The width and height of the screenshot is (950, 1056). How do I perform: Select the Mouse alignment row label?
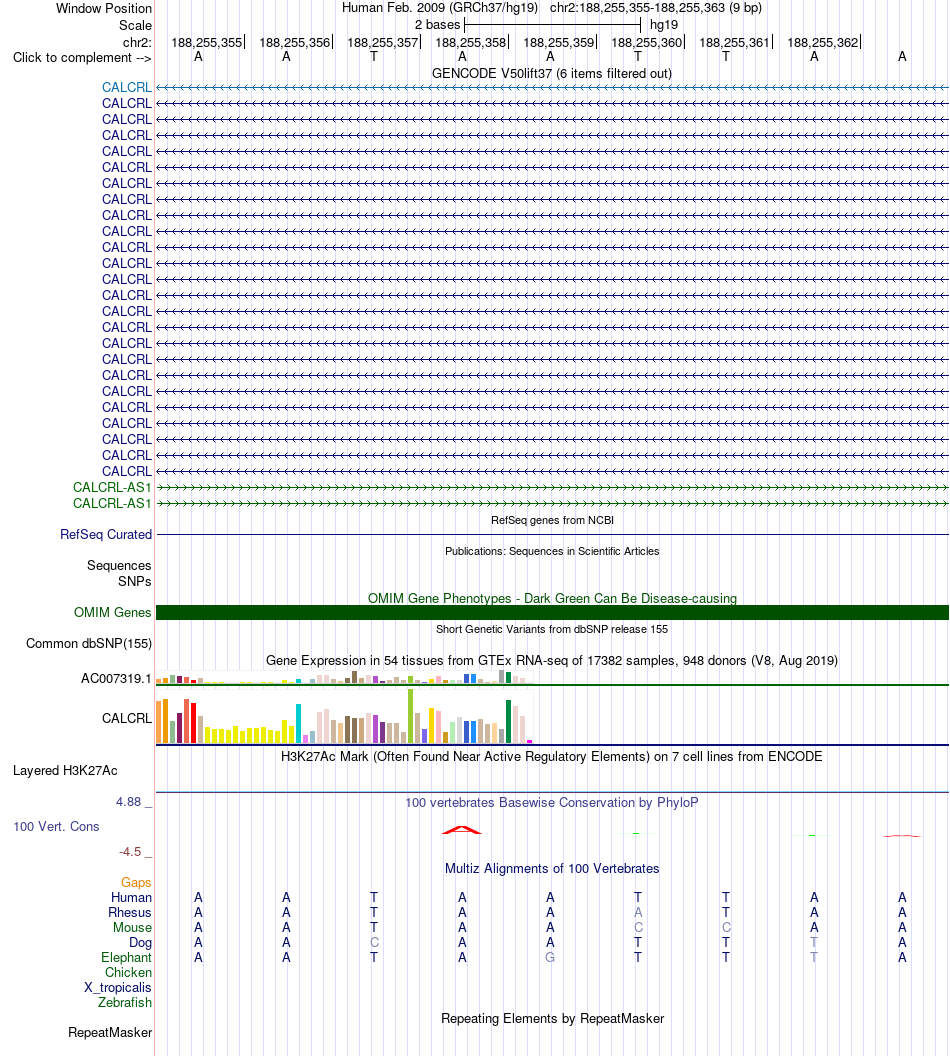click(133, 928)
